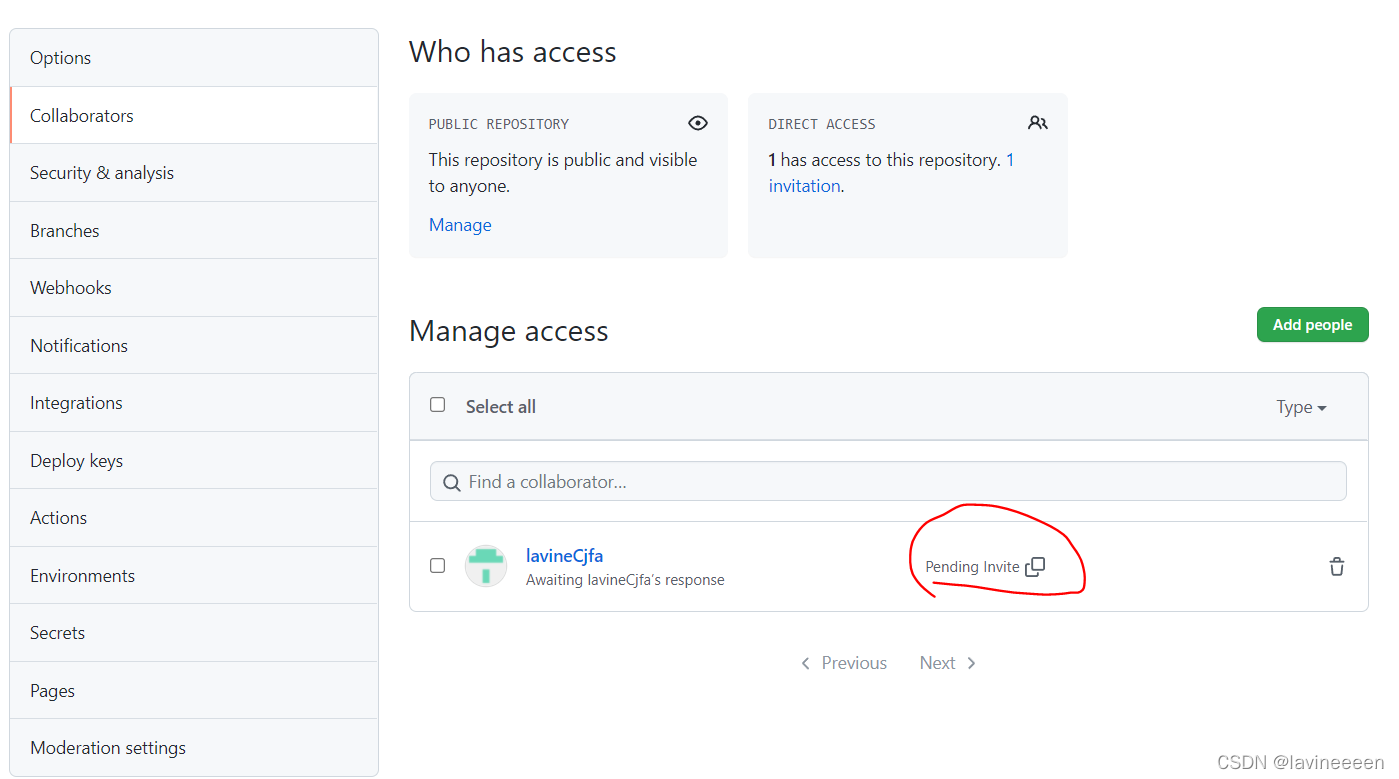
Task: Click the green Add people button
Action: [1312, 325]
